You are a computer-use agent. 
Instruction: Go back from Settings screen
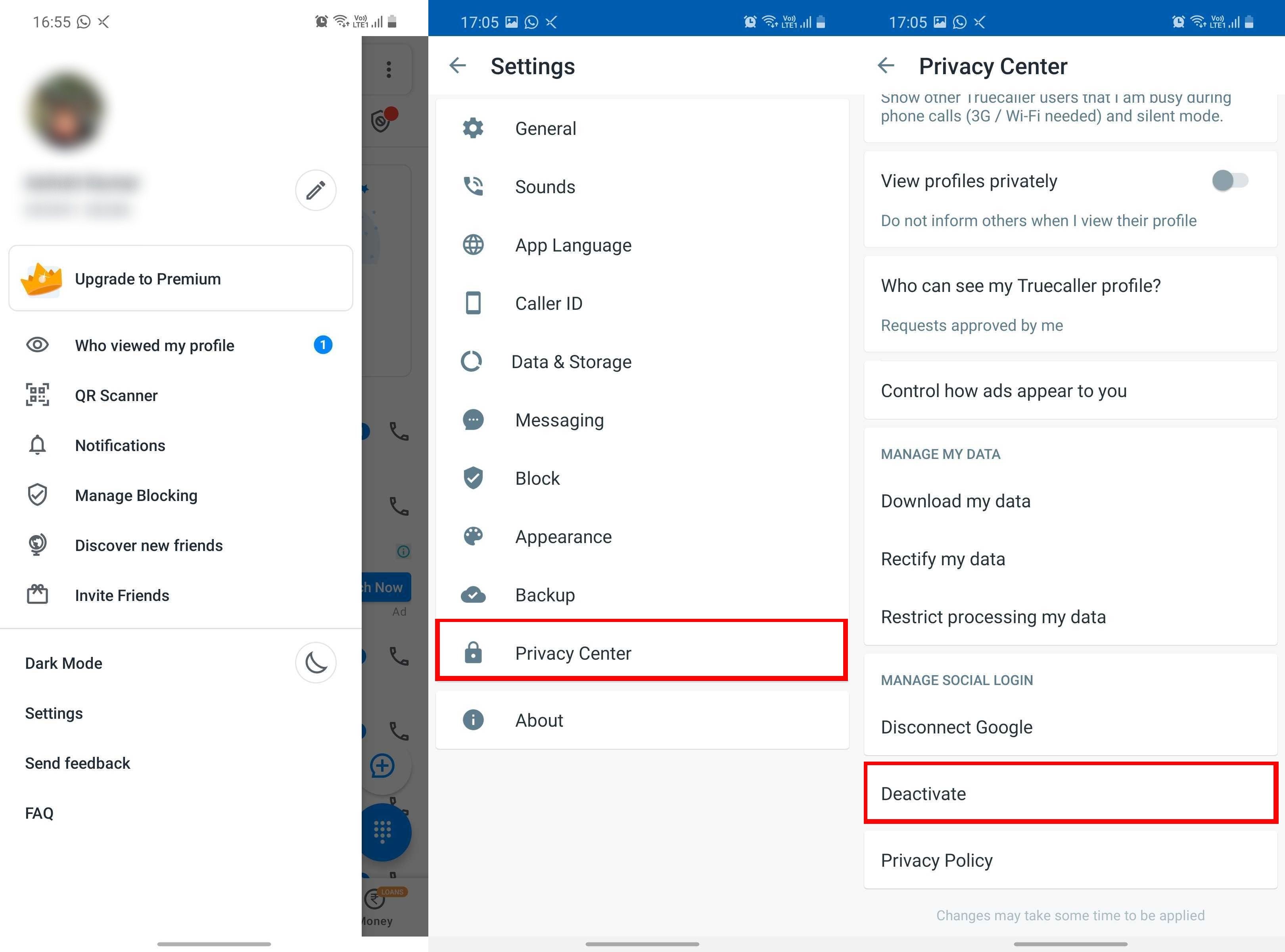tap(458, 66)
